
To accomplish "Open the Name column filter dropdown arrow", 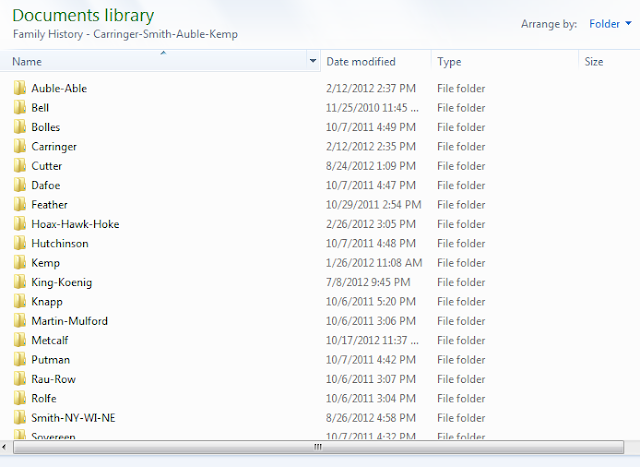I will (x=313, y=62).
